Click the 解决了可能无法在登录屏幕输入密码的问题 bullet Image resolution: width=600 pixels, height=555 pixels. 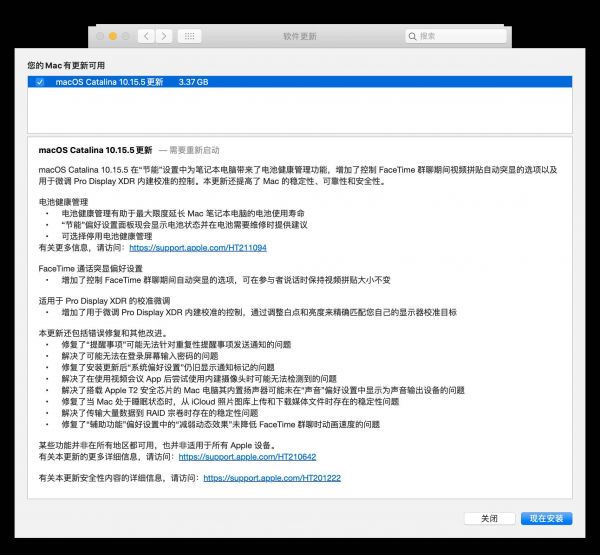[x=140, y=356]
